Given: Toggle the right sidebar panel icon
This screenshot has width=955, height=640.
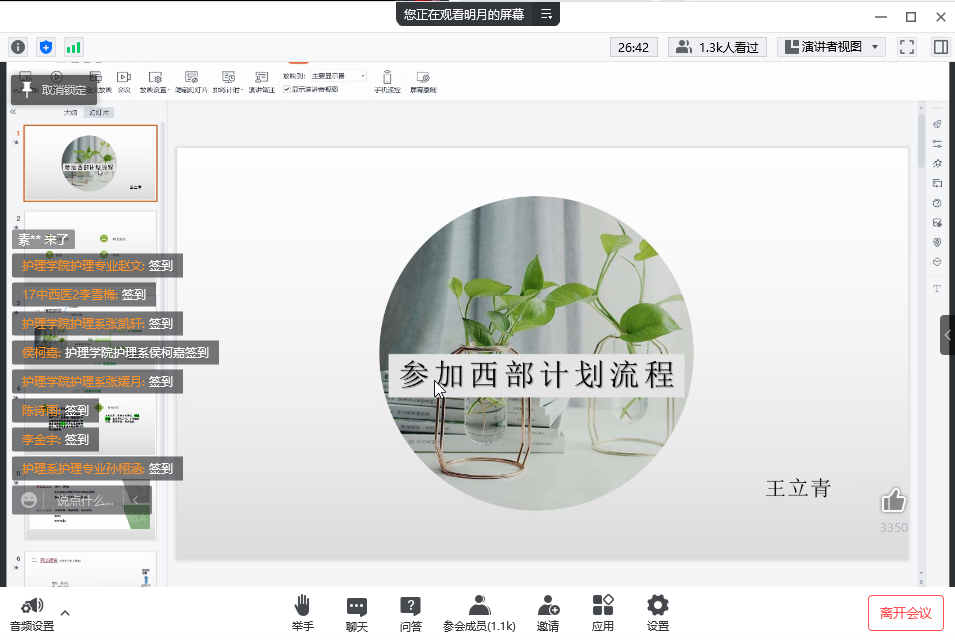Looking at the screenshot, I should tap(940, 47).
